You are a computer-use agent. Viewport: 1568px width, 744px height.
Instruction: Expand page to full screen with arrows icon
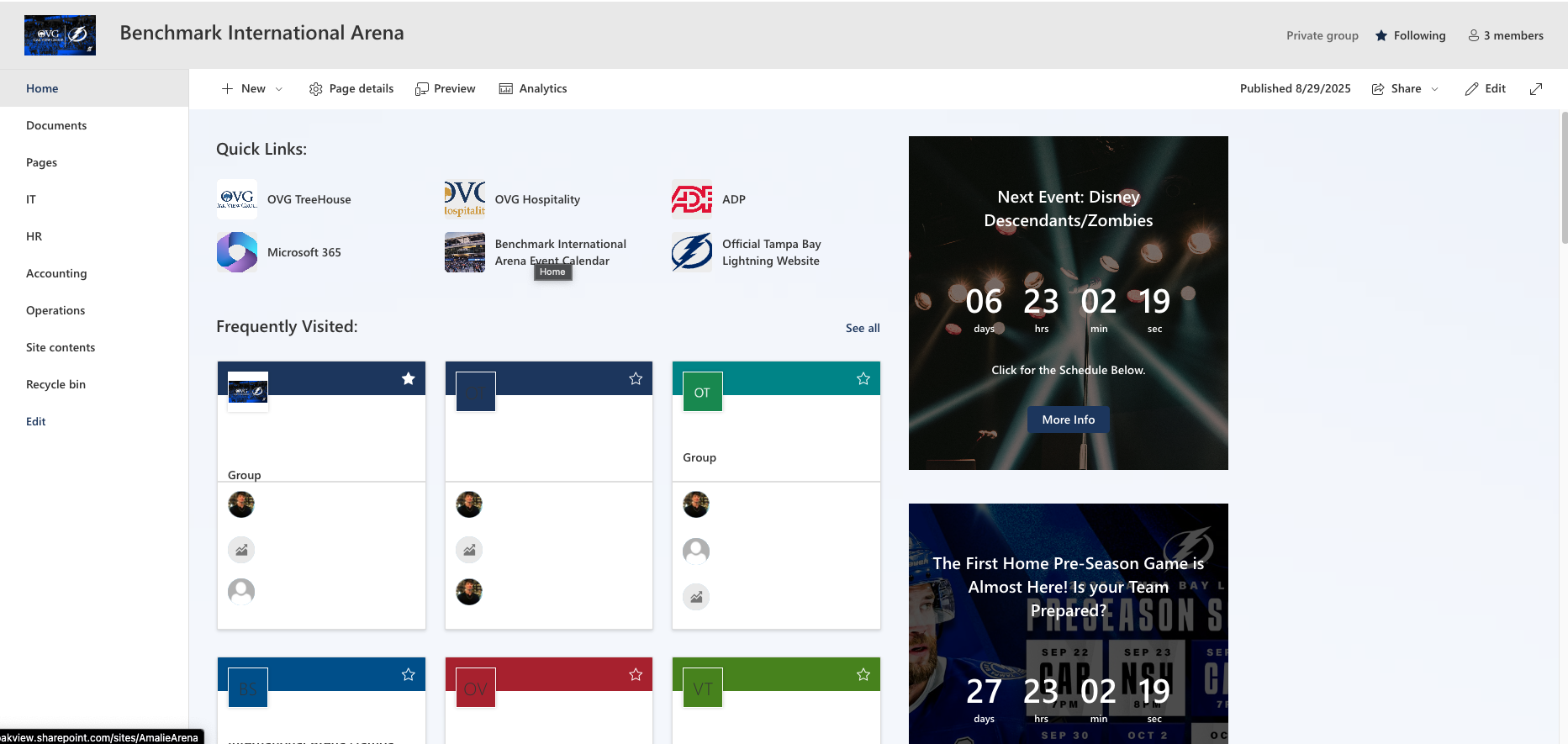pyautogui.click(x=1536, y=89)
